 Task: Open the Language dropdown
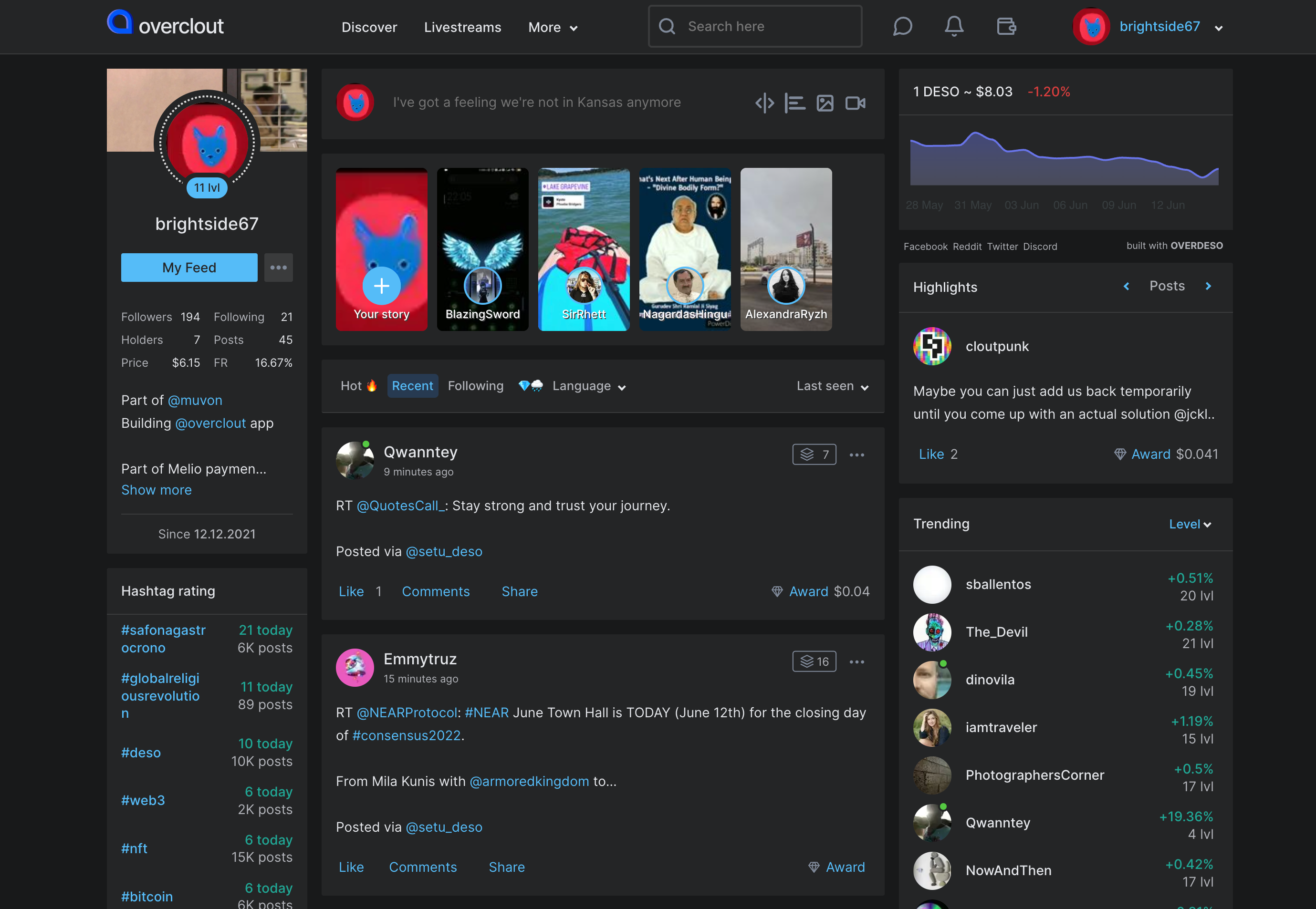pos(589,386)
